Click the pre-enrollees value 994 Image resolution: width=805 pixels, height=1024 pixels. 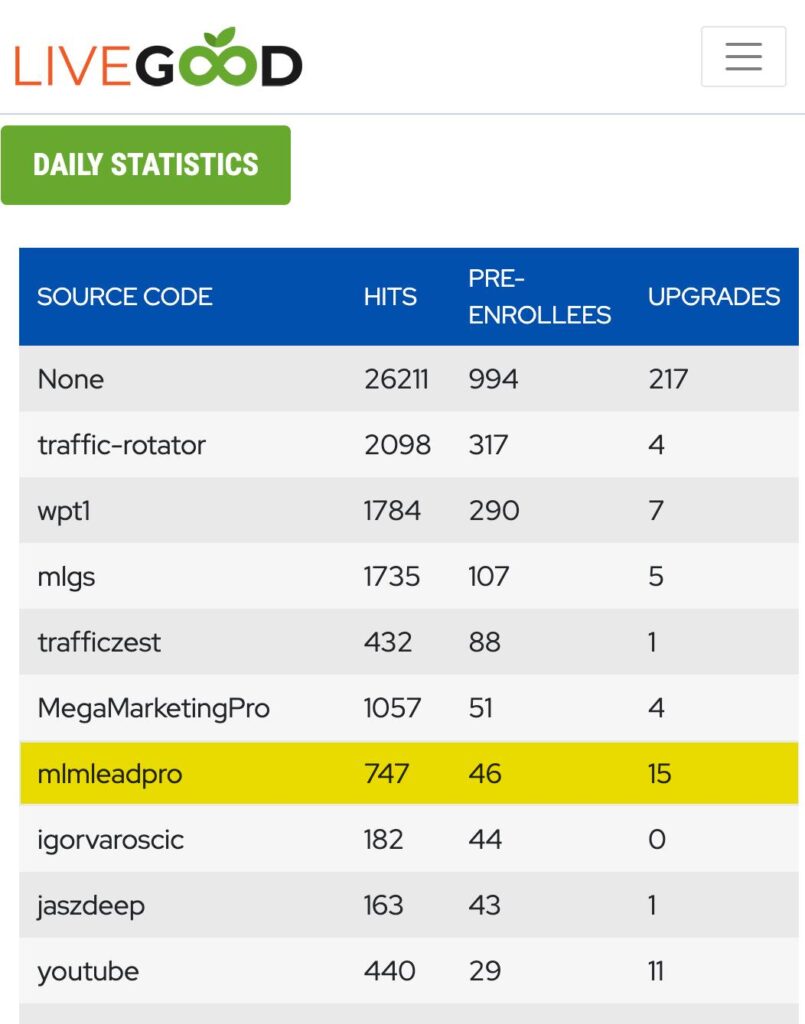coord(493,379)
